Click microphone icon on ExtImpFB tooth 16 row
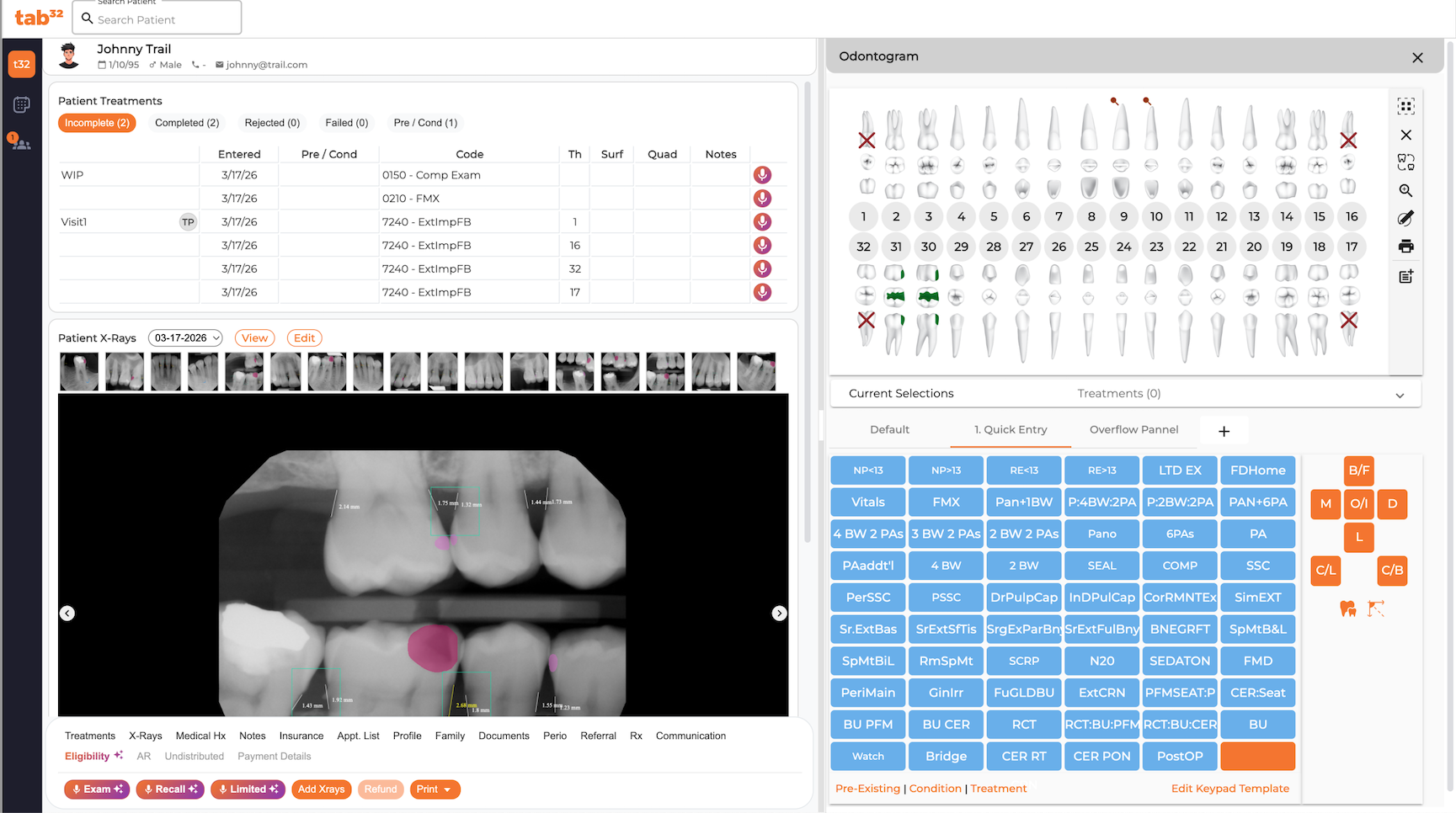Screen dimensions: 1456x813 762,246
